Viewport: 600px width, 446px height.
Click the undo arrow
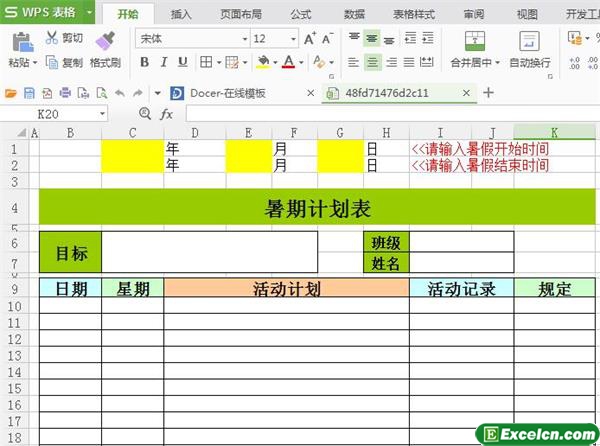120,93
